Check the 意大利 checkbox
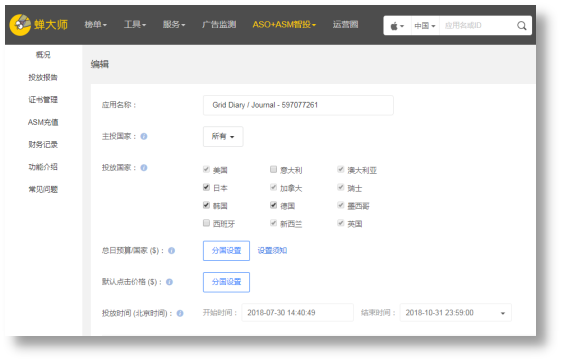 (x=273, y=169)
